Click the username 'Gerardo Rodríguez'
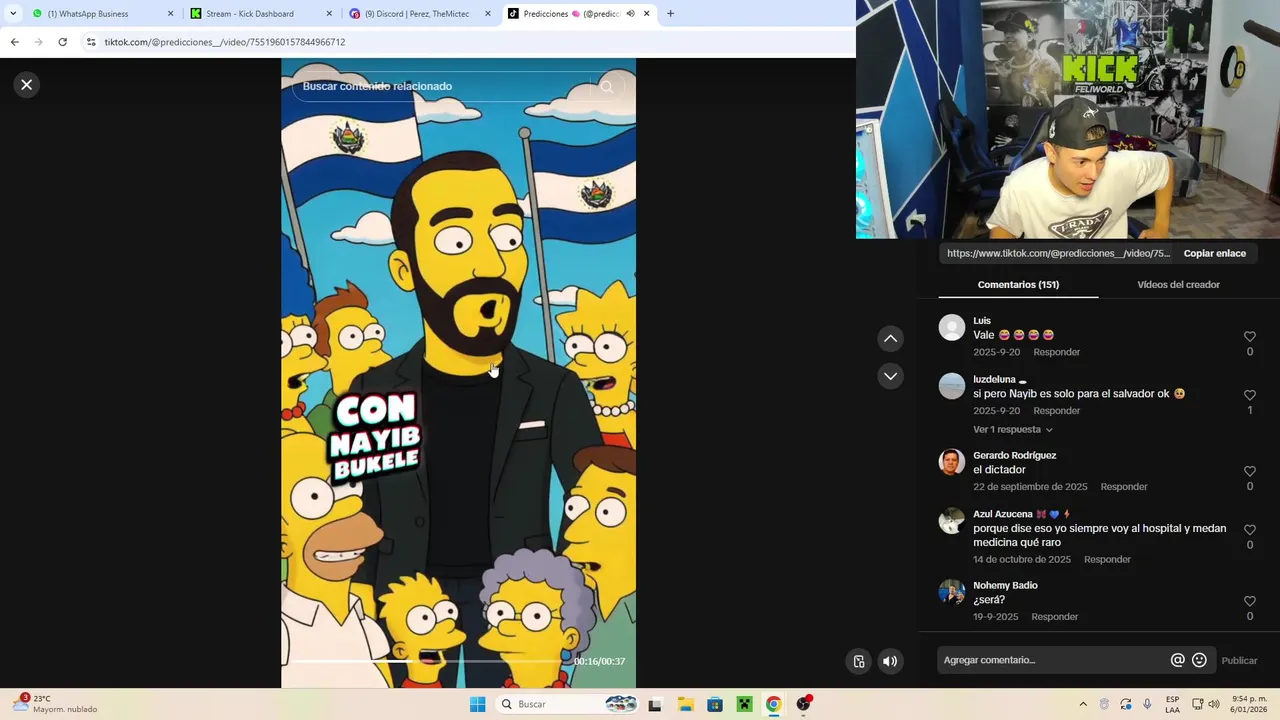This screenshot has height=720, width=1280. [x=1014, y=456]
